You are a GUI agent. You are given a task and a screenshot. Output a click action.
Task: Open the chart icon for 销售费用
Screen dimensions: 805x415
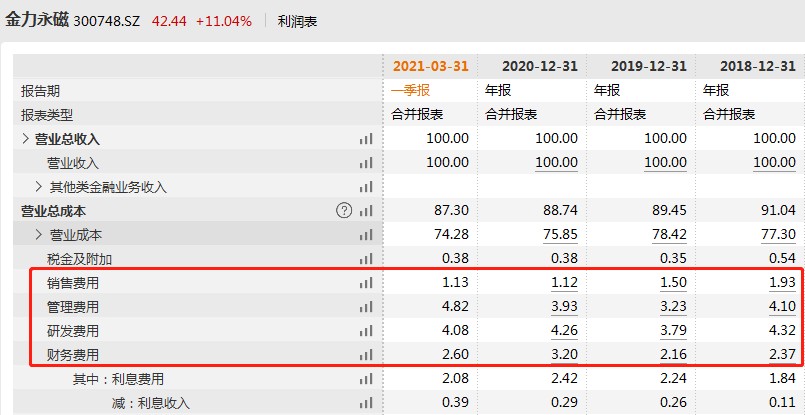pos(365,283)
